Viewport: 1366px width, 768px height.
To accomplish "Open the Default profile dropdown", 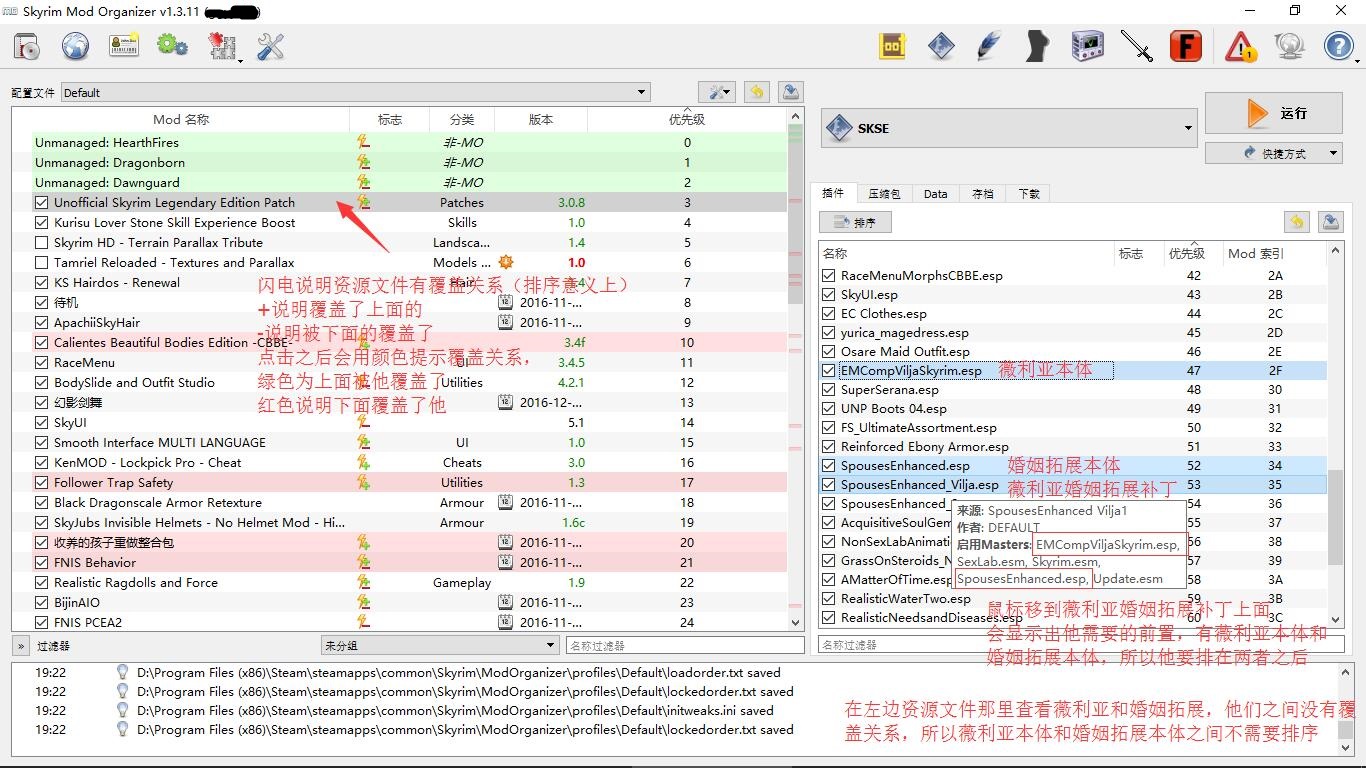I will [355, 93].
